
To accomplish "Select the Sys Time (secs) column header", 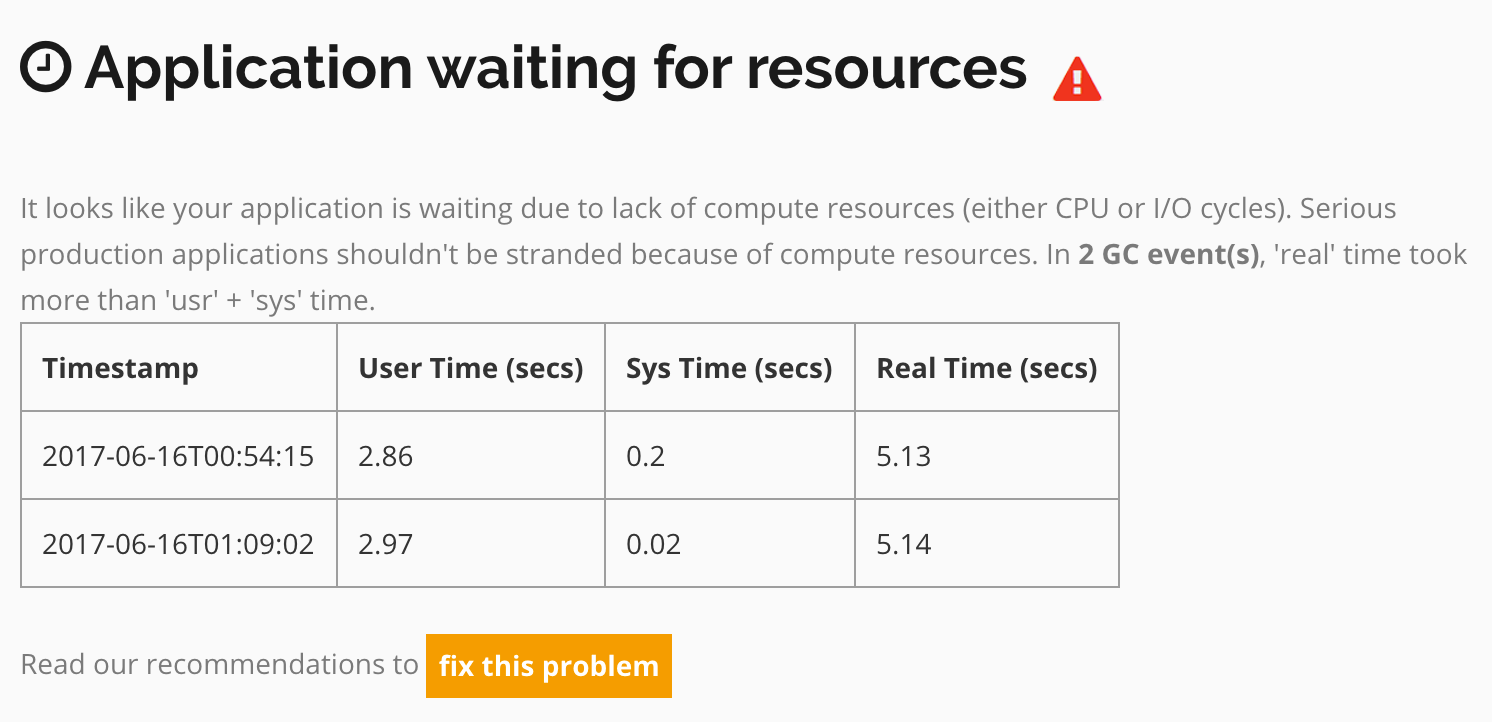I will click(730, 367).
